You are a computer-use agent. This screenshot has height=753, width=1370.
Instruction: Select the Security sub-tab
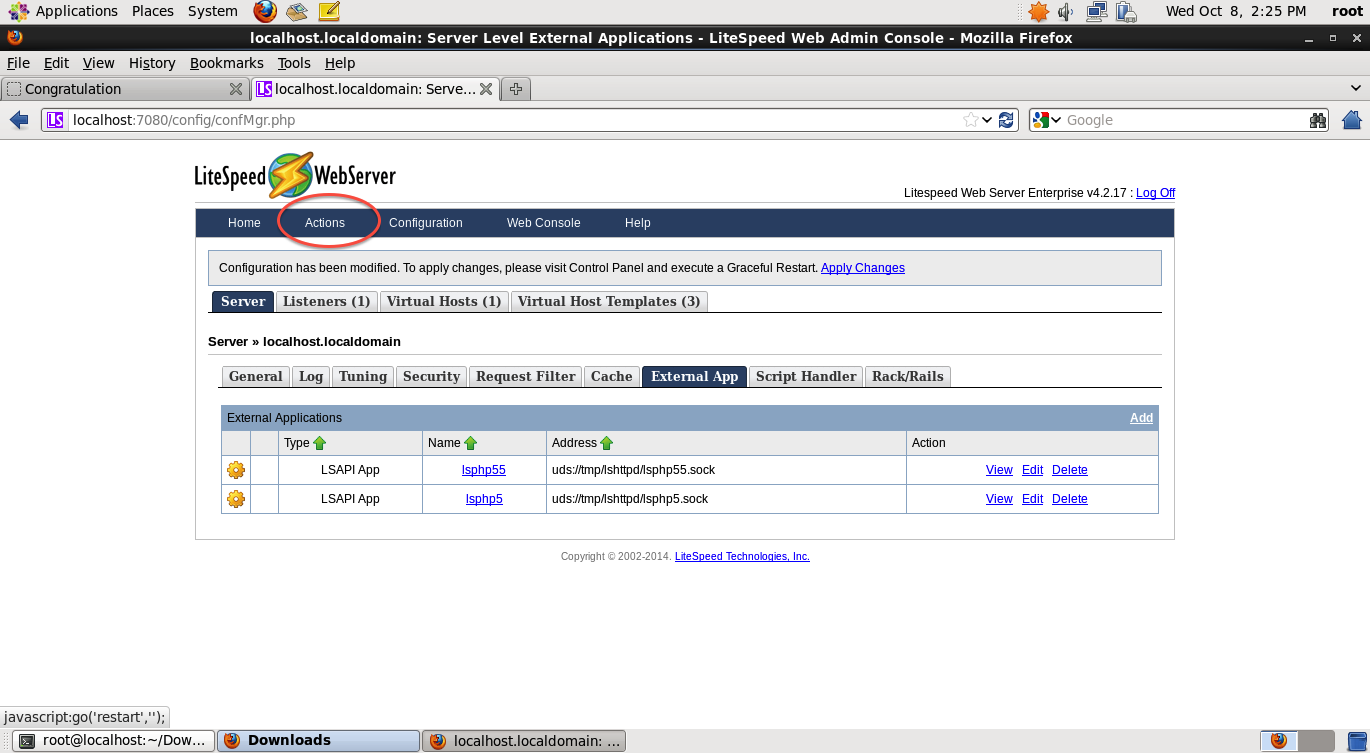pos(431,376)
